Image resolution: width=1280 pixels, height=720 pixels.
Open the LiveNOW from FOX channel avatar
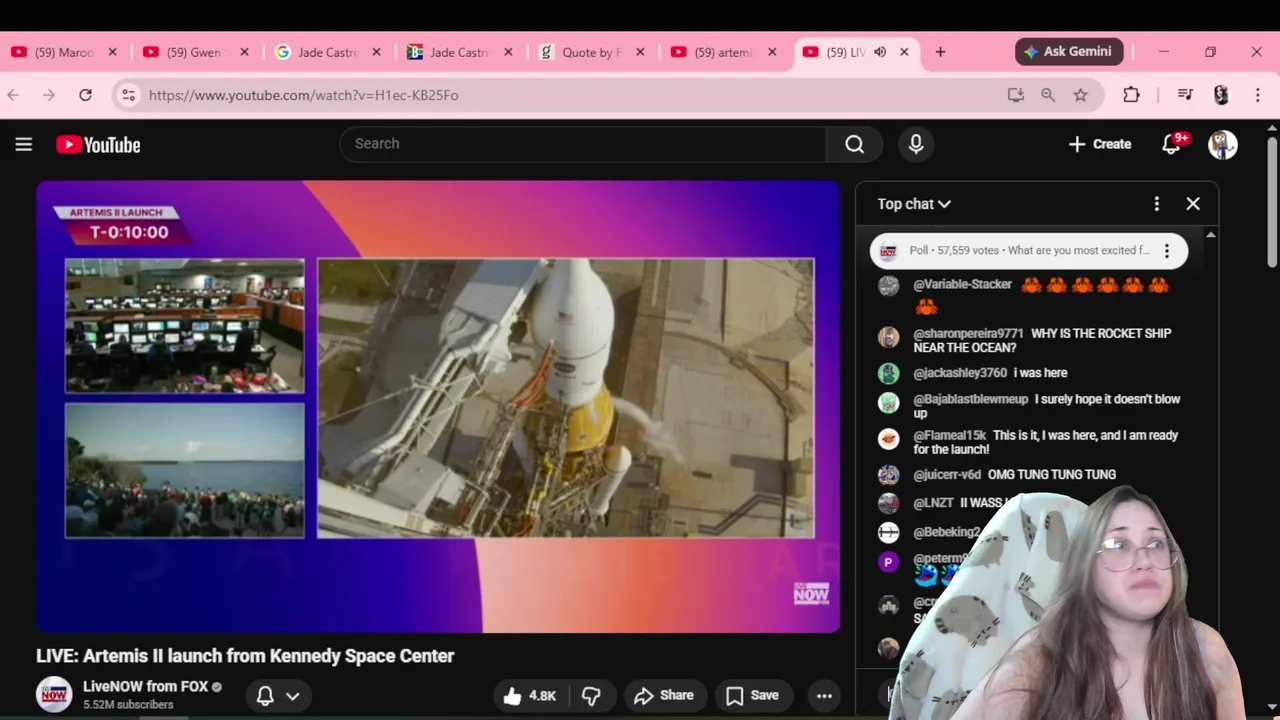pos(54,694)
